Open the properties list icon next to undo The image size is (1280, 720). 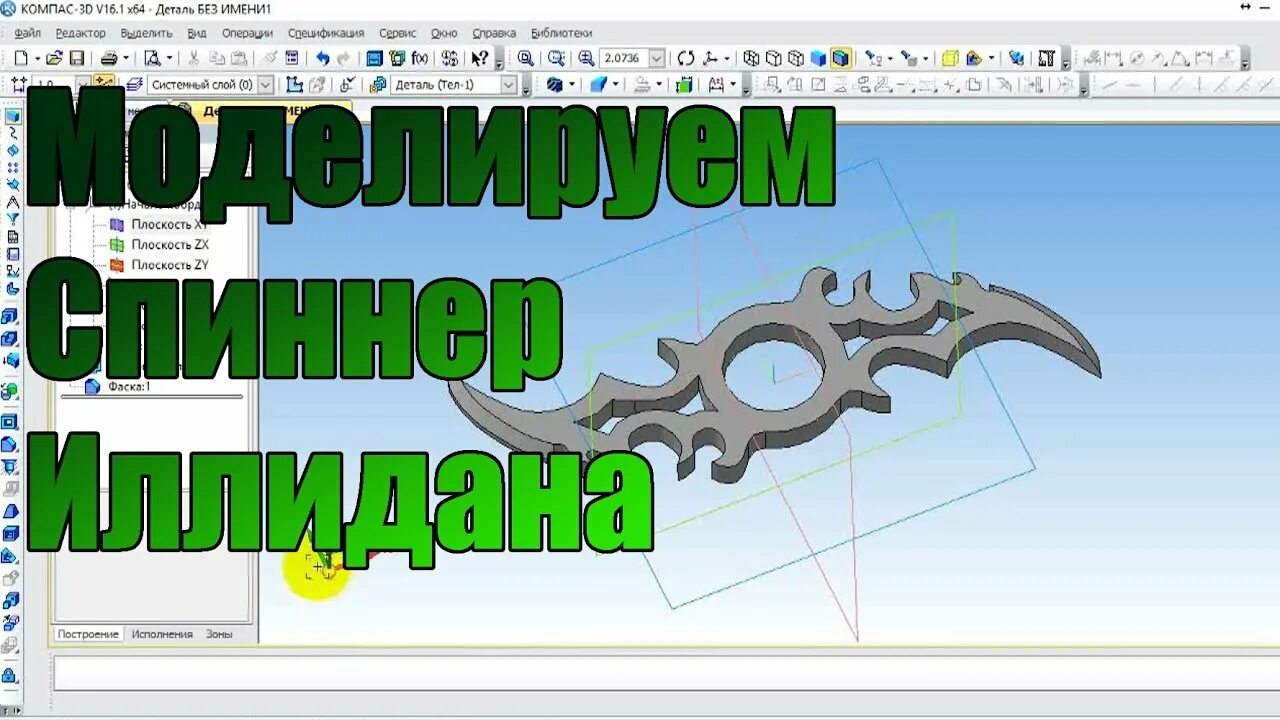pyautogui.click(x=293, y=58)
